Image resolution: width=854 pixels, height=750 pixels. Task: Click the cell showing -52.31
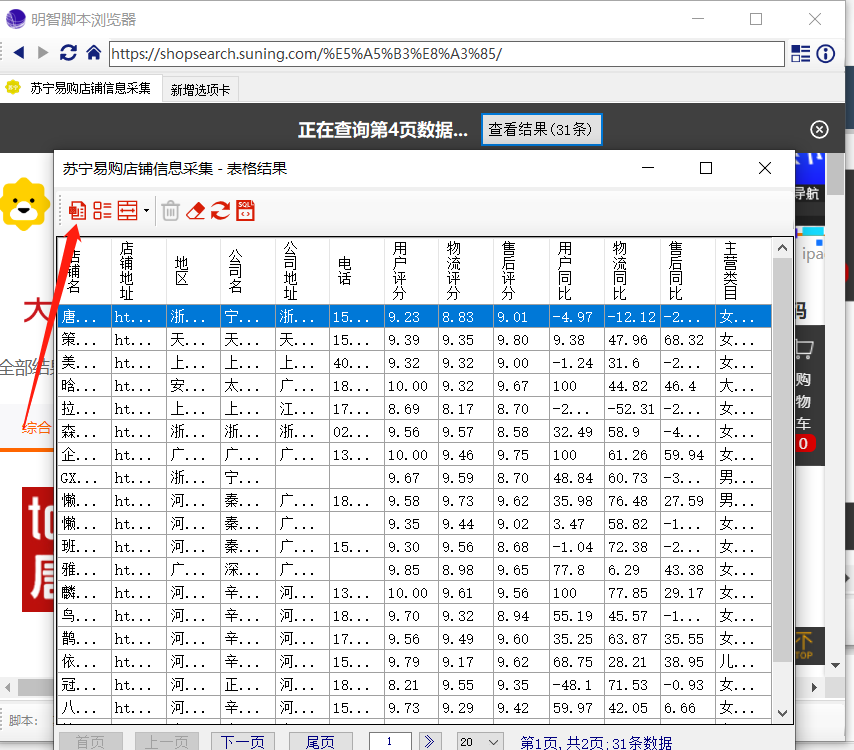click(632, 408)
